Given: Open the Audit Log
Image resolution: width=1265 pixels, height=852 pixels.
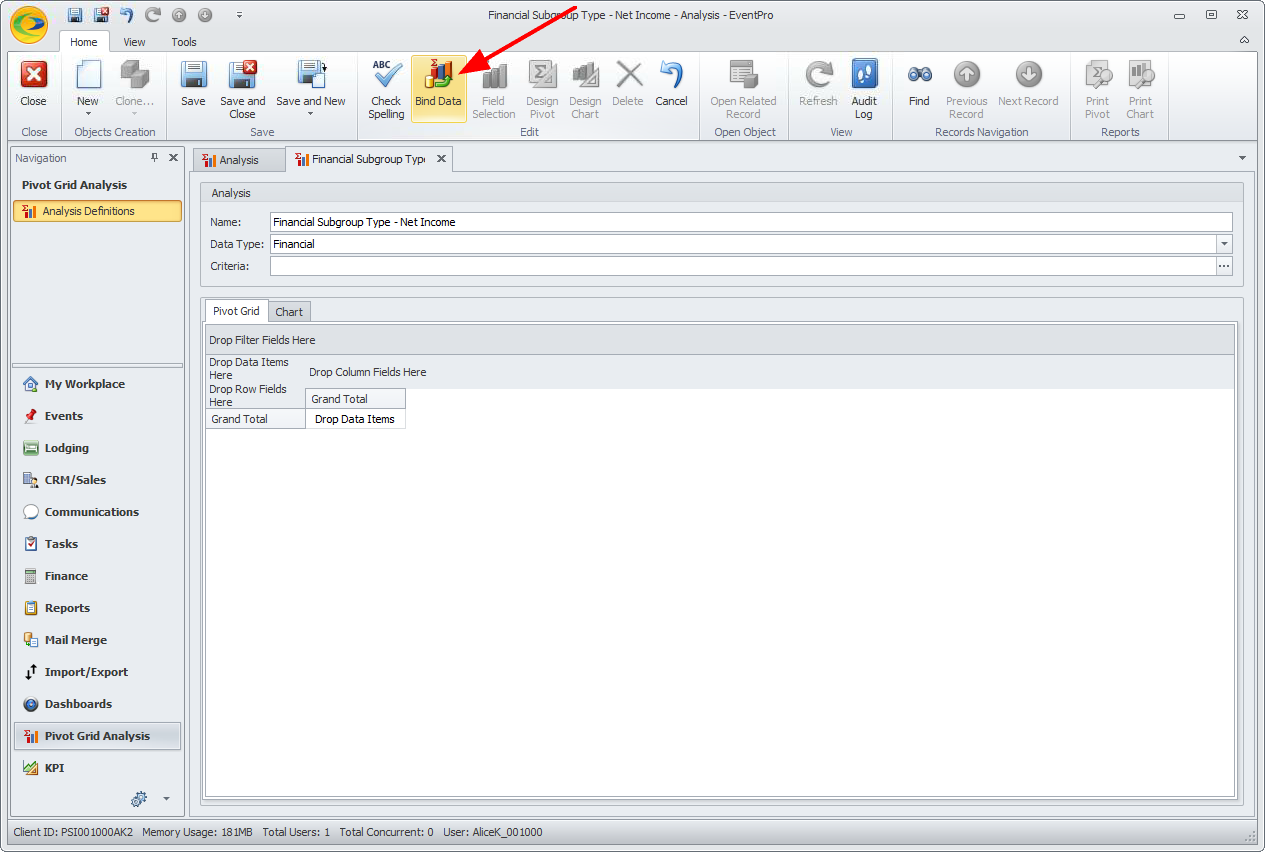Looking at the screenshot, I should [864, 88].
